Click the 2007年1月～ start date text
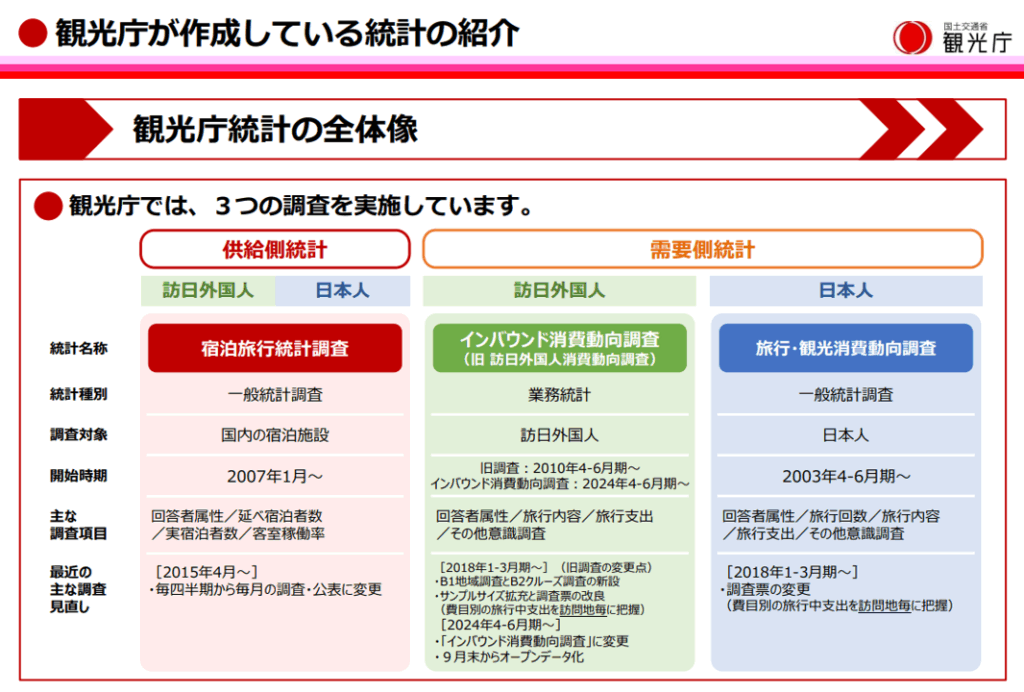The height and width of the screenshot is (692, 1024). click(x=275, y=475)
